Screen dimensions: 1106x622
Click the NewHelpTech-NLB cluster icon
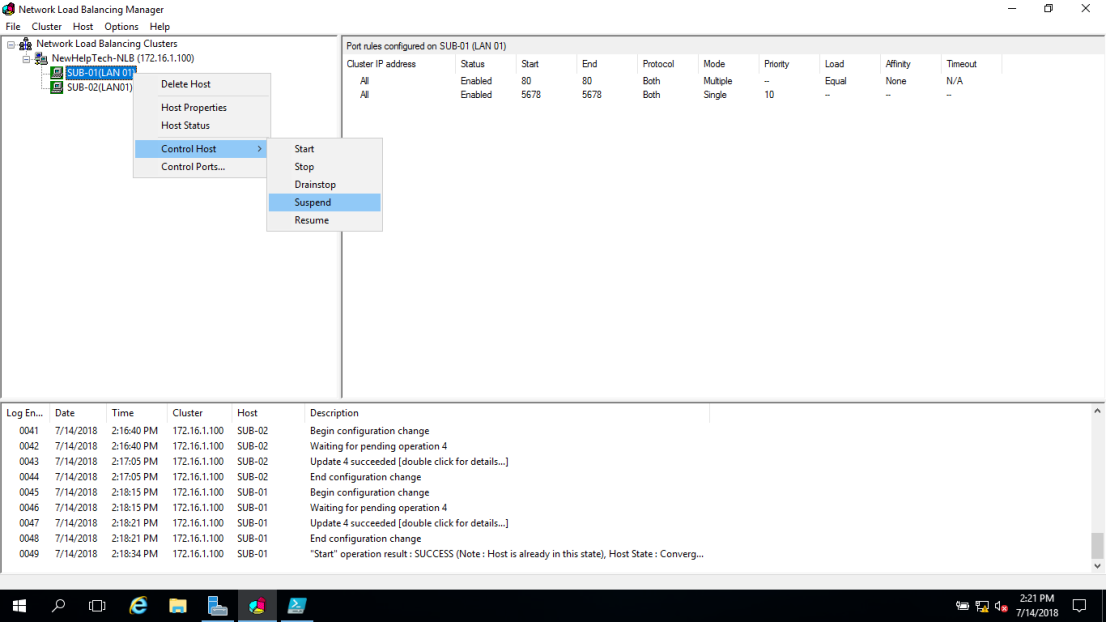(41, 59)
